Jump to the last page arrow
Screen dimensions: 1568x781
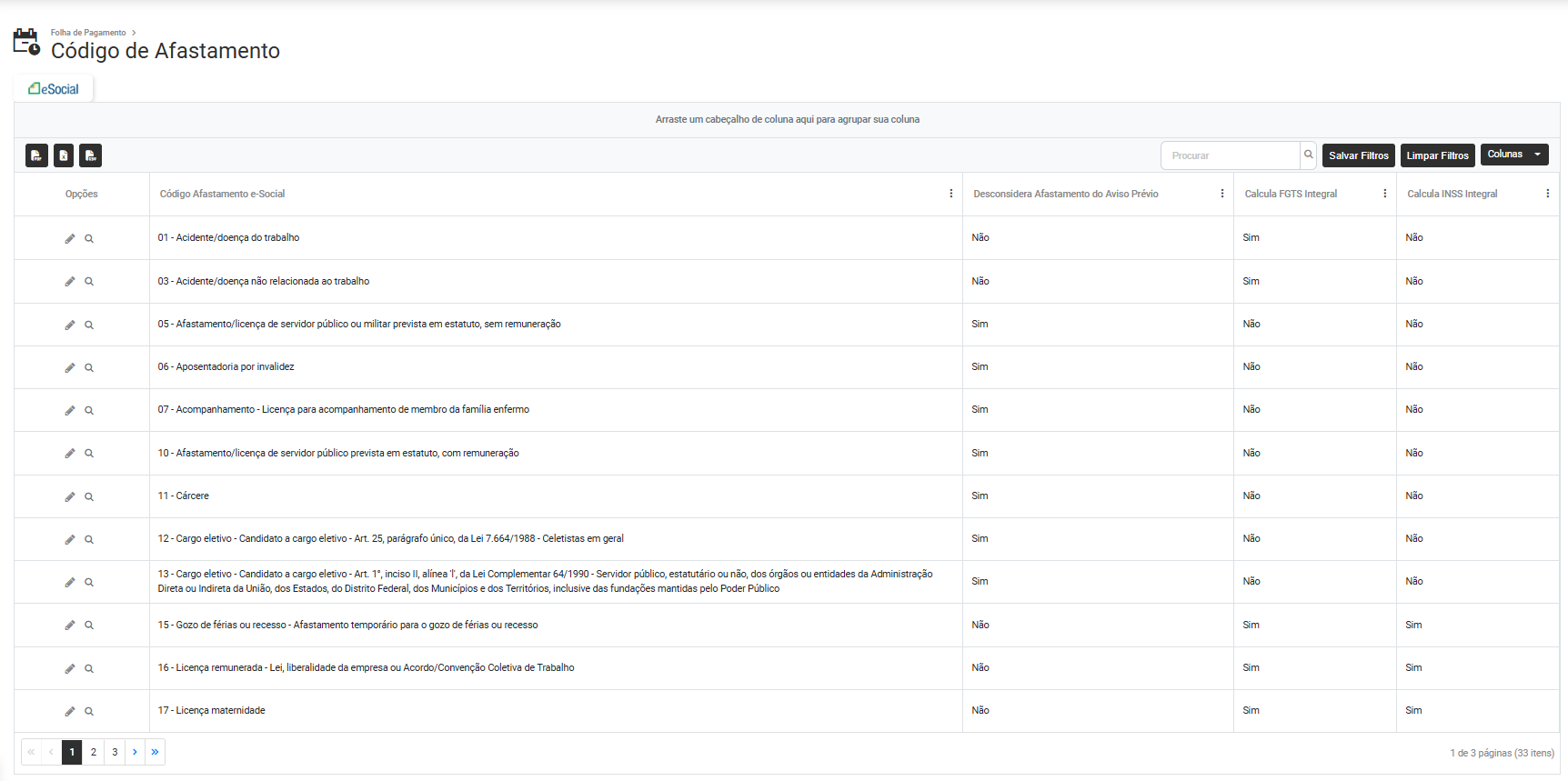pyautogui.click(x=156, y=752)
